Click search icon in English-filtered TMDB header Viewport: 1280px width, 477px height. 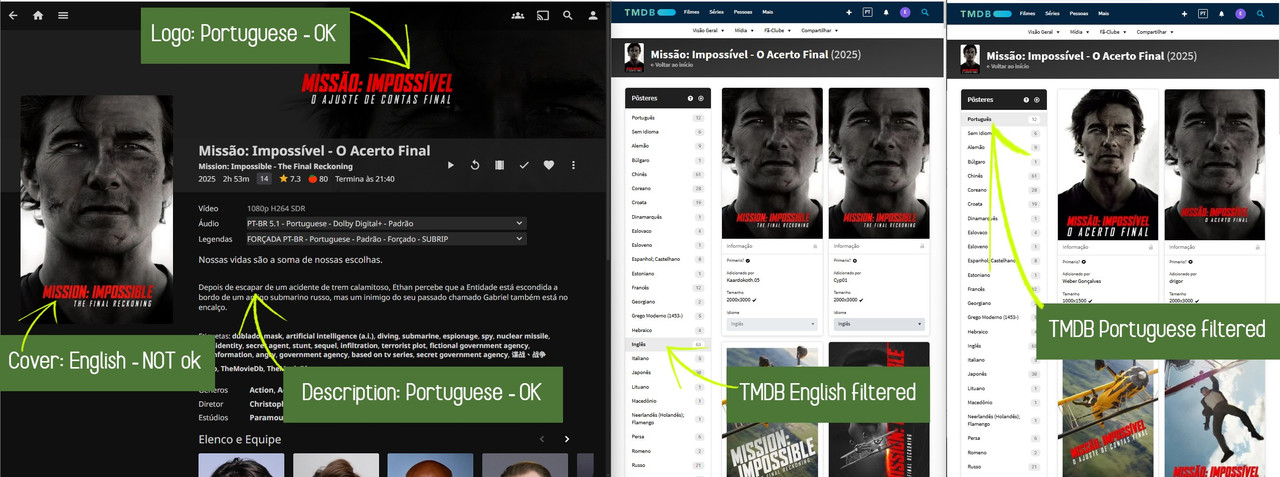click(925, 13)
